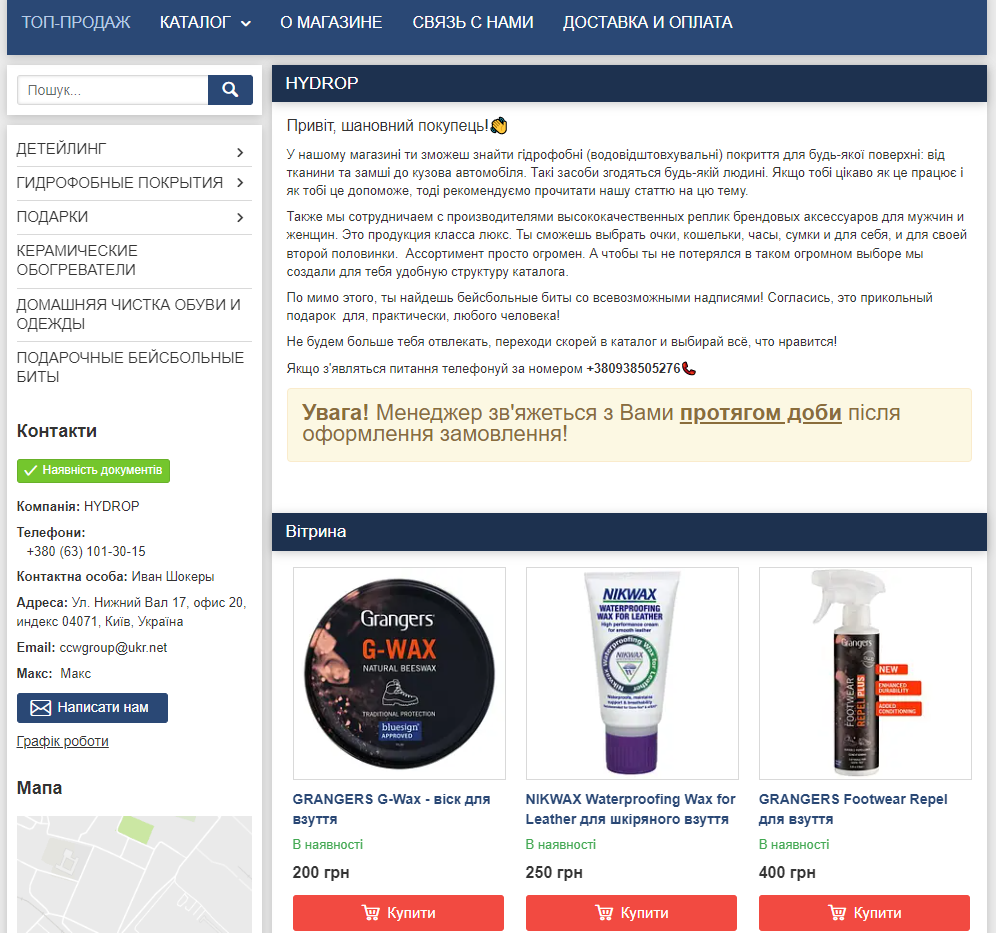Open the ДОСТАВКА И ОПЛАТА page
Image resolution: width=996 pixels, height=933 pixels.
pos(647,22)
